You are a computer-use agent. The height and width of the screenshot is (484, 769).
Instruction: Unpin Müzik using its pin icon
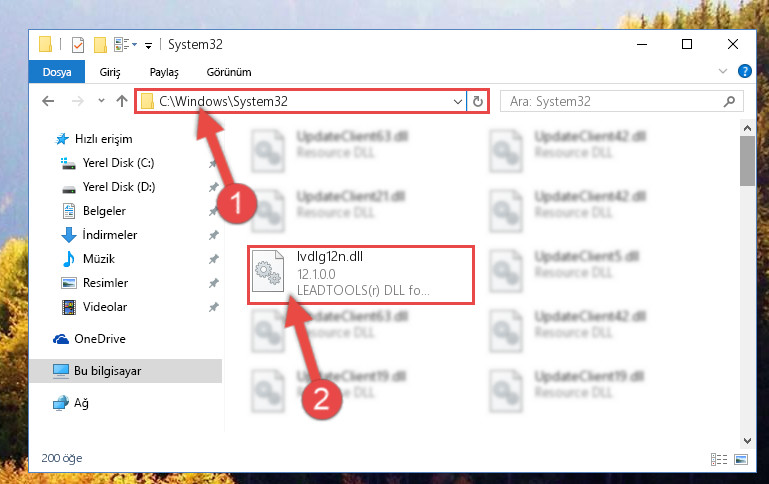(x=213, y=259)
